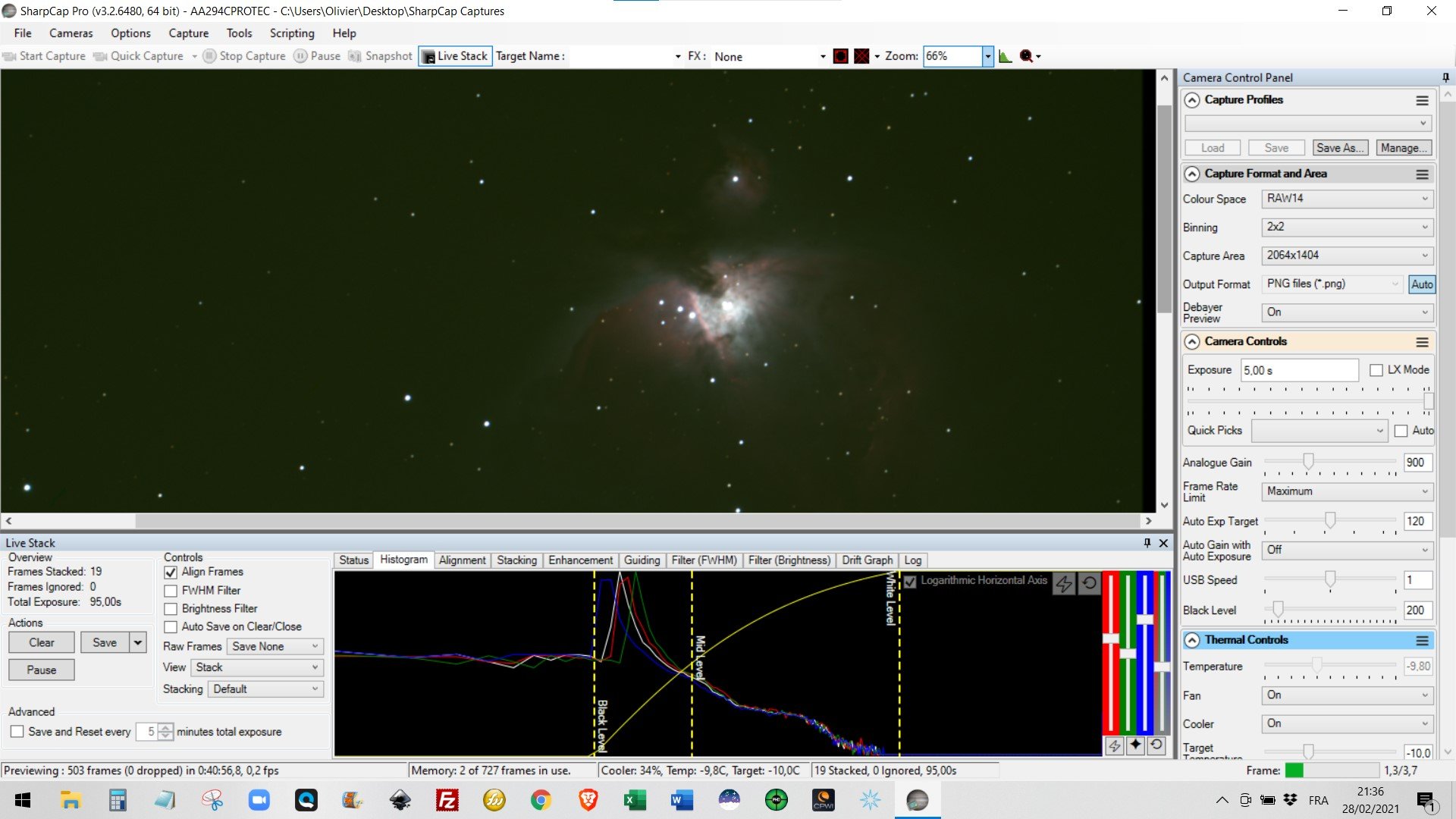This screenshot has width=1456, height=819.
Task: Click the red reticule overlay icon
Action: coord(861,56)
